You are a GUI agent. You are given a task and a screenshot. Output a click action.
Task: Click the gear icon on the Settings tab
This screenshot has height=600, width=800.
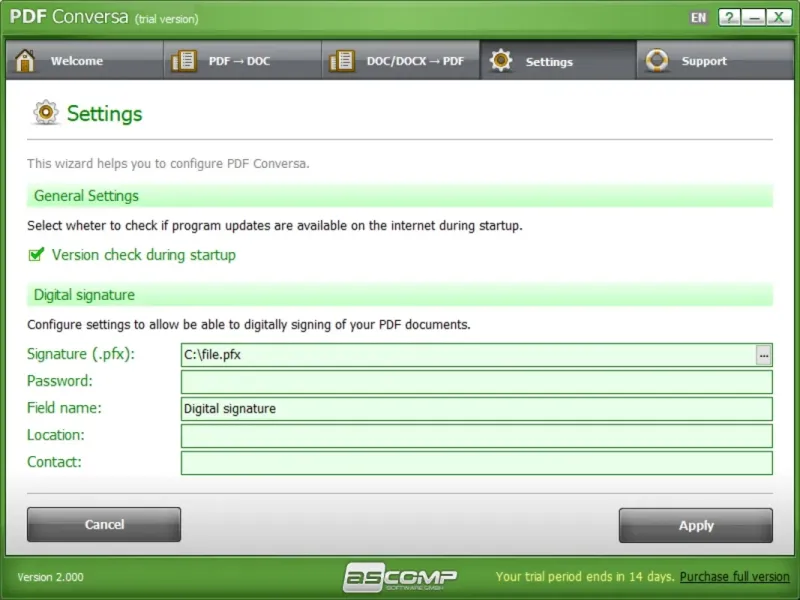tap(501, 61)
